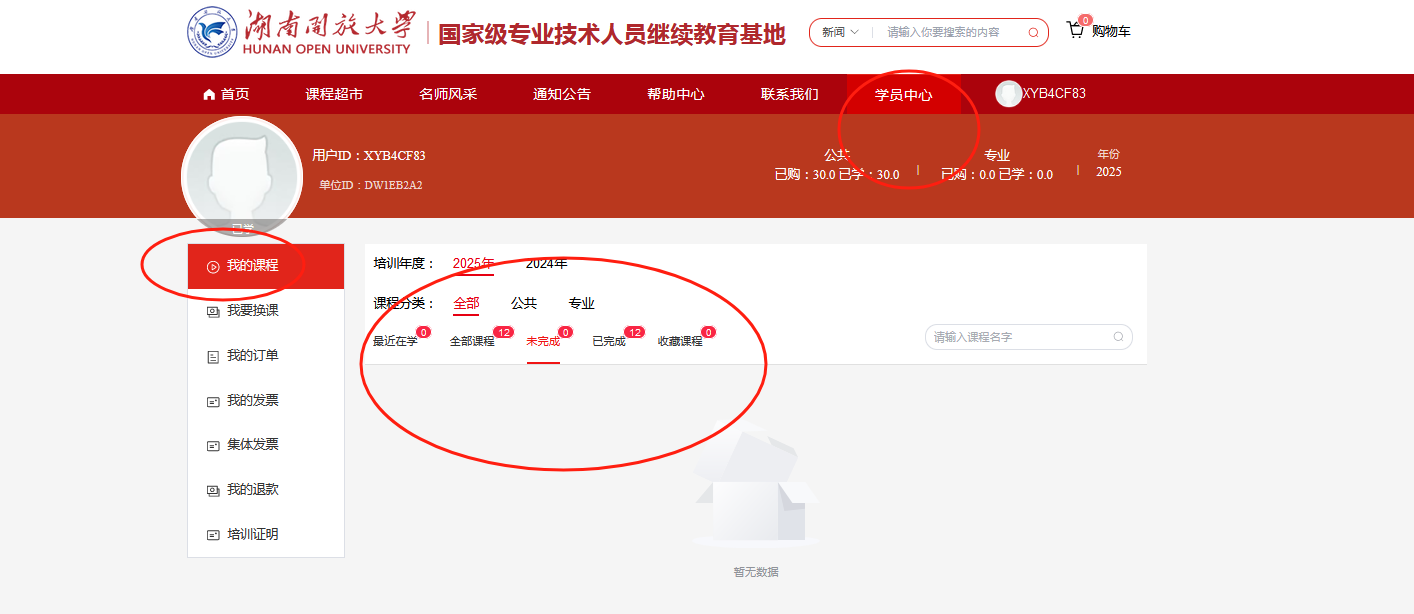This screenshot has height=614, width=1414.
Task: Click the shopping cart icon
Action: [x=1076, y=30]
